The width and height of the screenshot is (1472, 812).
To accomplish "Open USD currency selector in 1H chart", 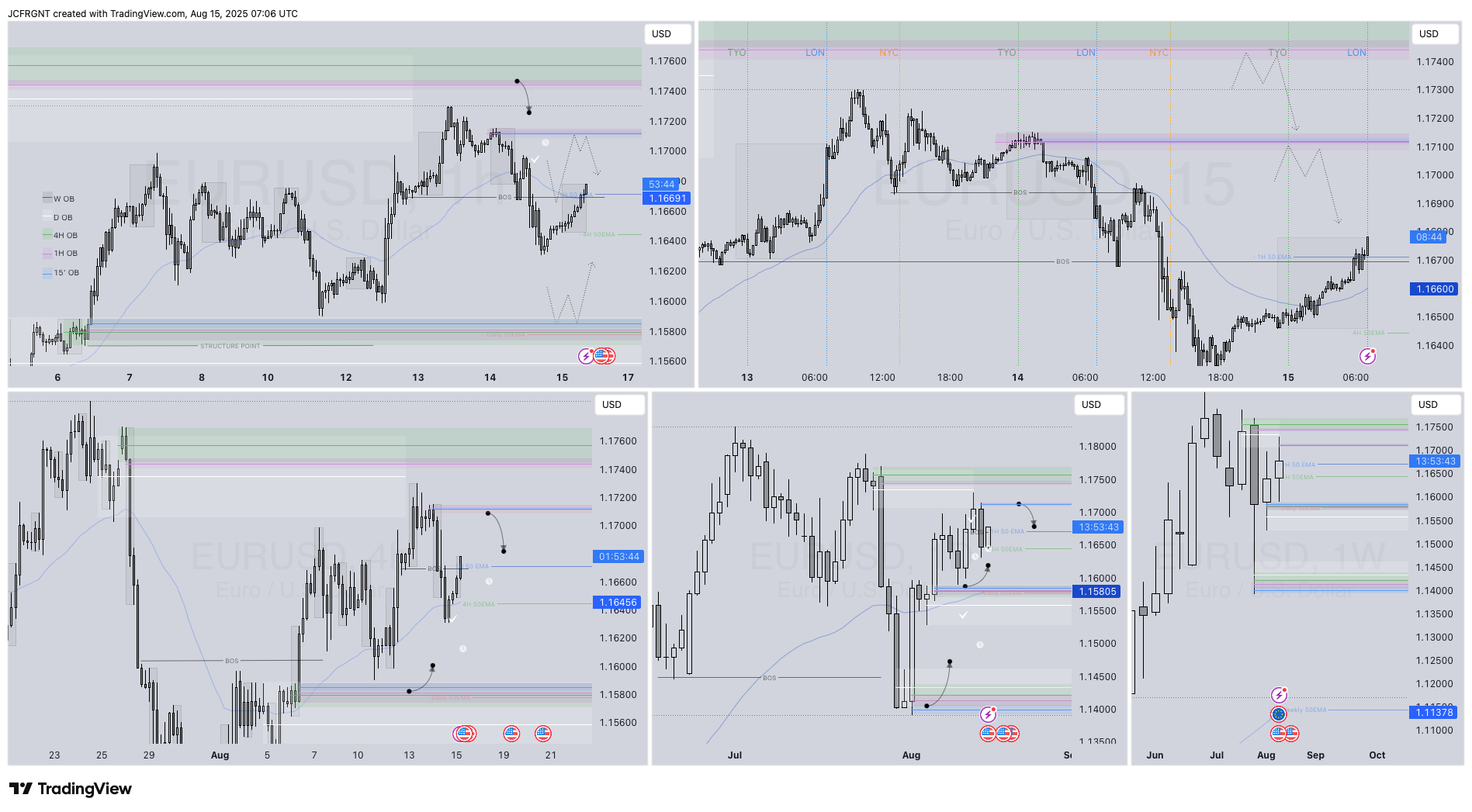I will (x=667, y=34).
